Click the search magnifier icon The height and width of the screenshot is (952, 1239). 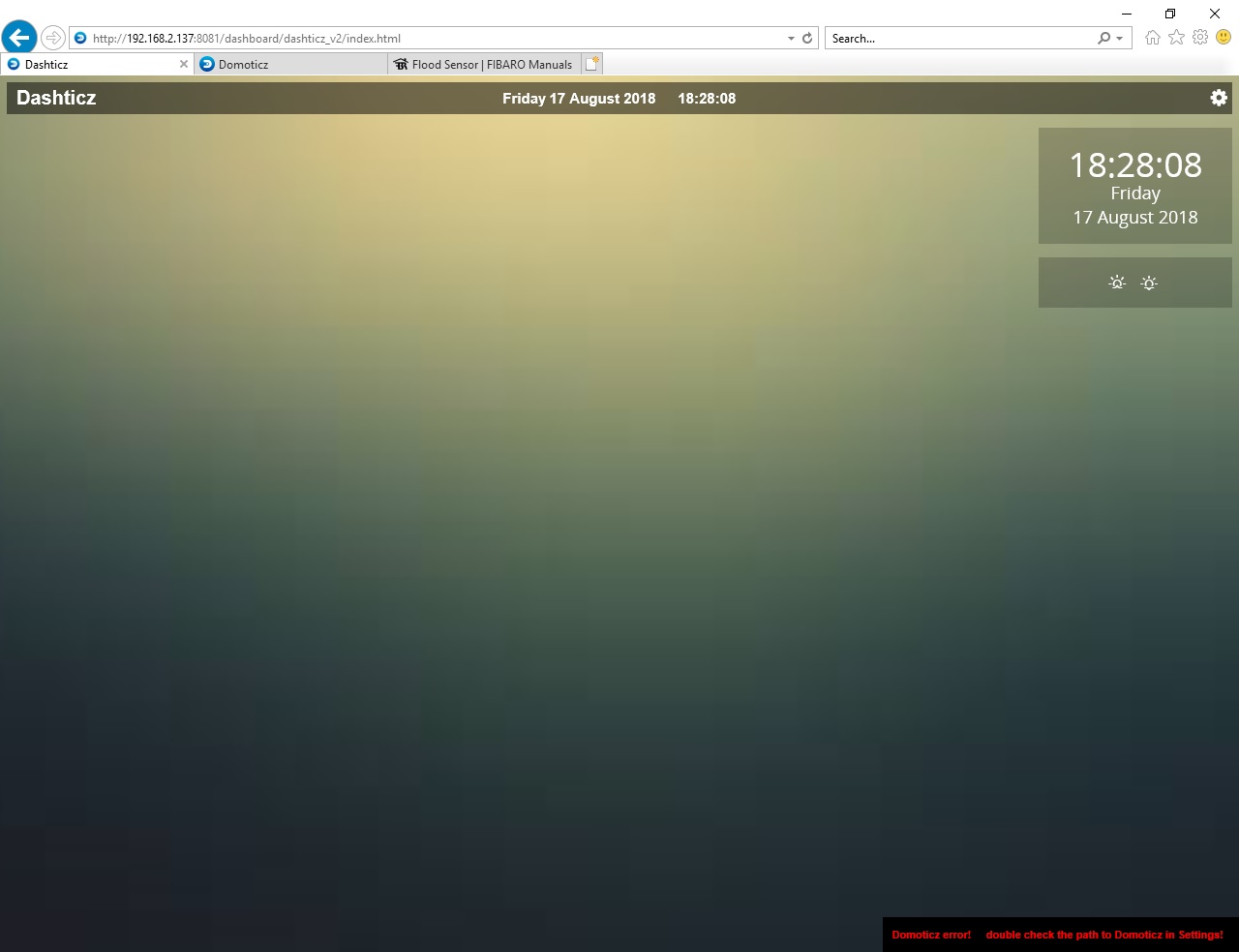(x=1103, y=39)
